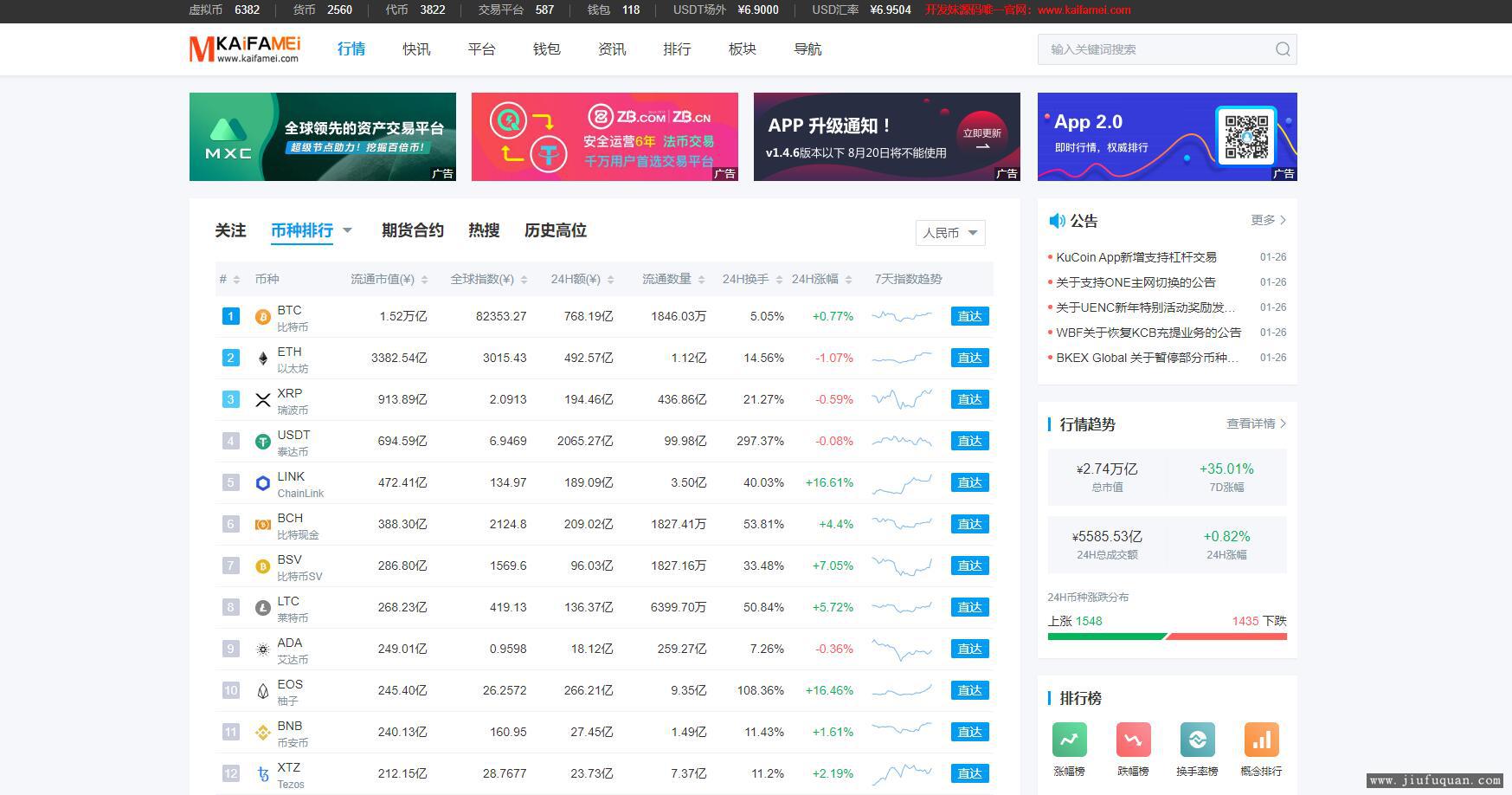Click the XRP coin icon
Image resolution: width=1512 pixels, height=795 pixels.
[263, 400]
